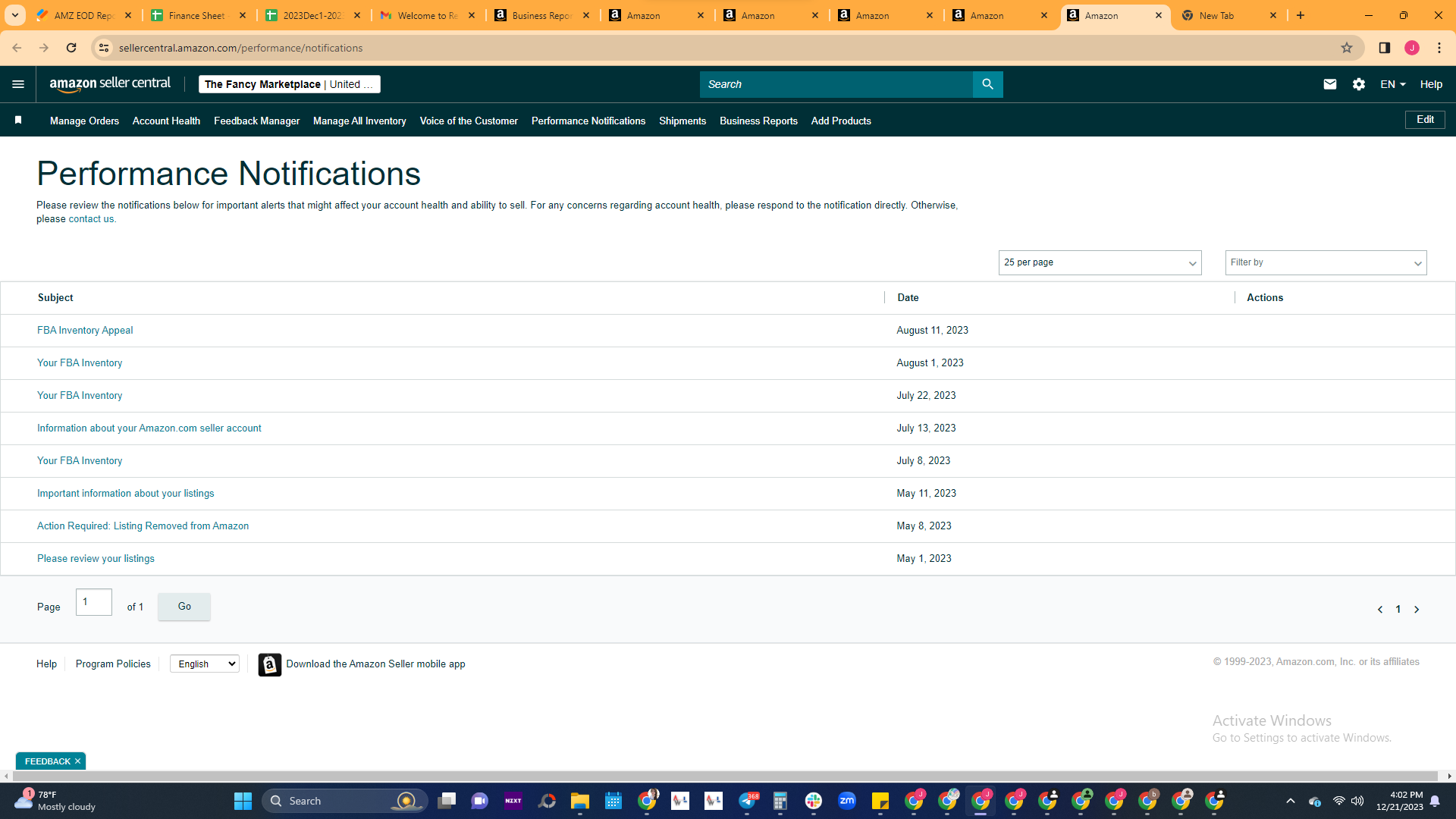The image size is (1456, 819).
Task: Open the English language selector in footer
Action: click(205, 664)
